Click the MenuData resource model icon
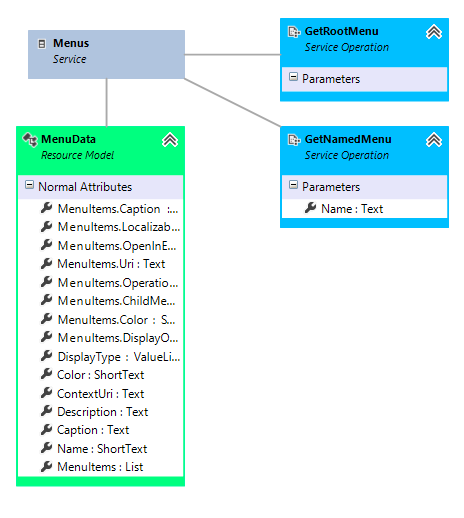 30,140
